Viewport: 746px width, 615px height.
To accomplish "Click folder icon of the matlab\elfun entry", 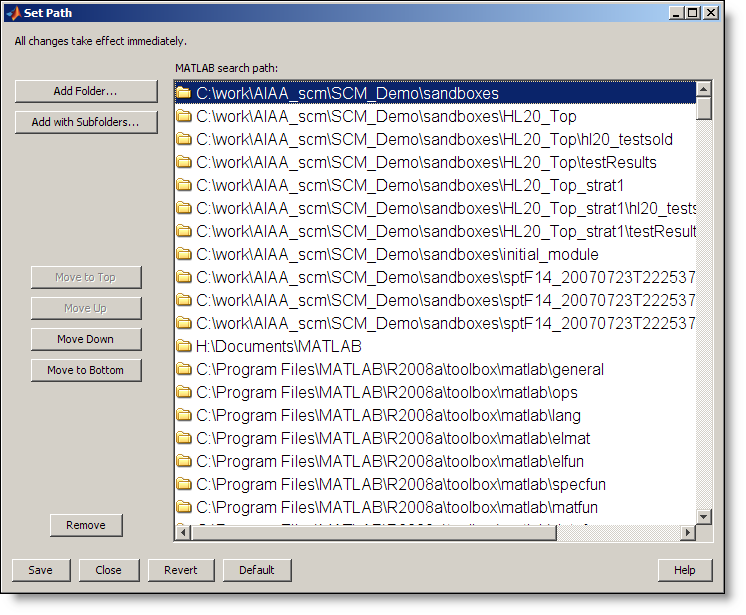I will click(184, 461).
